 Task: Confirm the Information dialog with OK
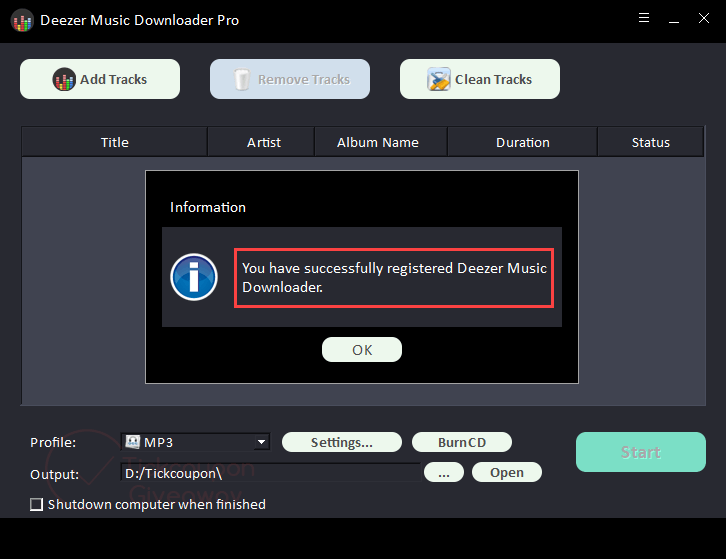point(362,350)
